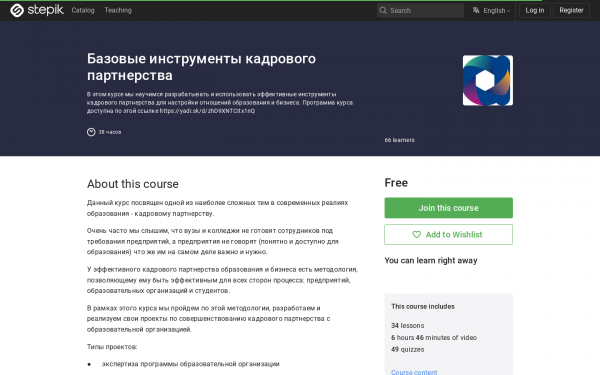
Task: Click the paragraph starting У эффективного кадрового партнерства
Action: (x=222, y=280)
